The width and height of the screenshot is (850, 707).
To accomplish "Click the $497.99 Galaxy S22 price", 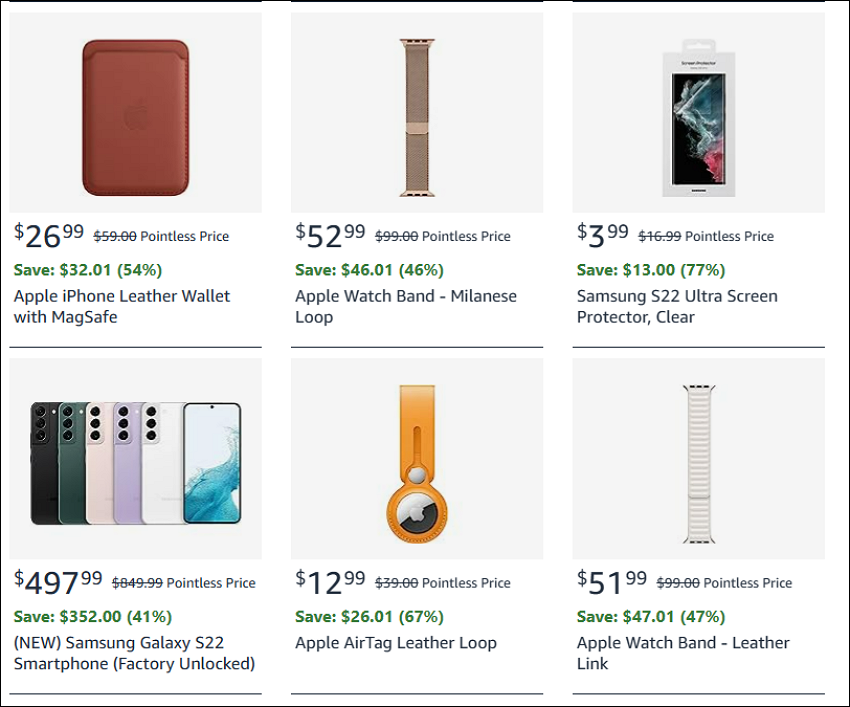I will [58, 582].
